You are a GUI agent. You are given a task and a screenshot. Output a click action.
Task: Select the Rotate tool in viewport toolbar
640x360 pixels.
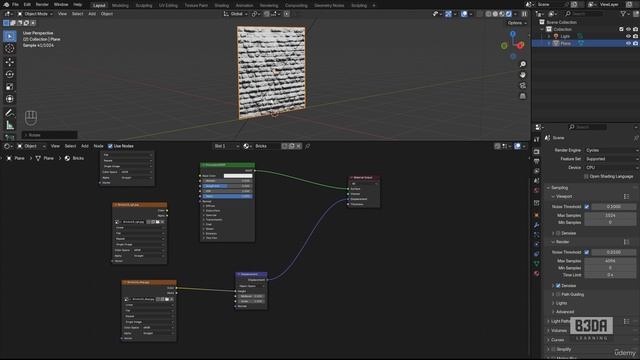click(x=10, y=74)
